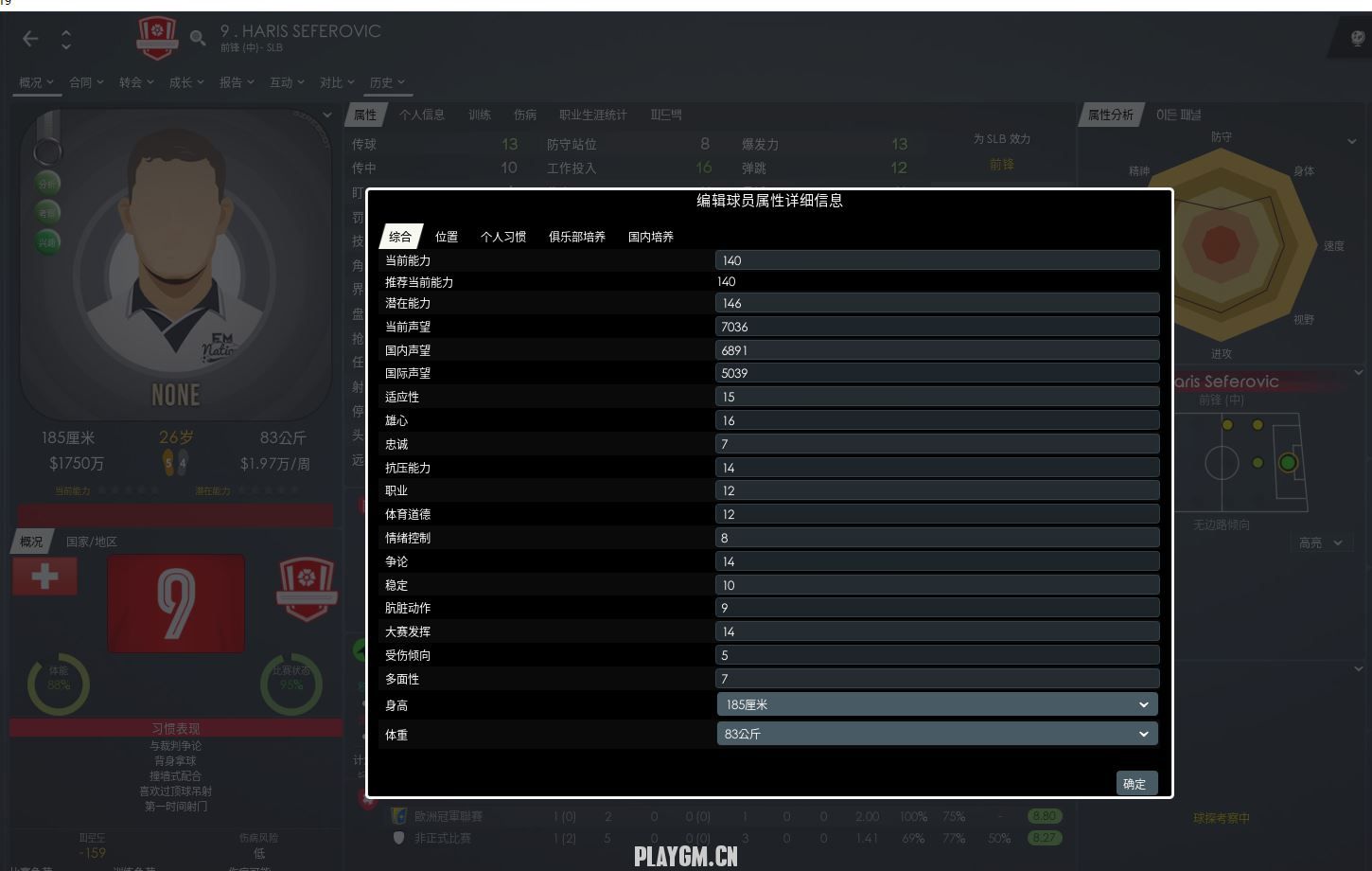Click the top-right manager icon
1372x871 pixels.
point(1357,39)
